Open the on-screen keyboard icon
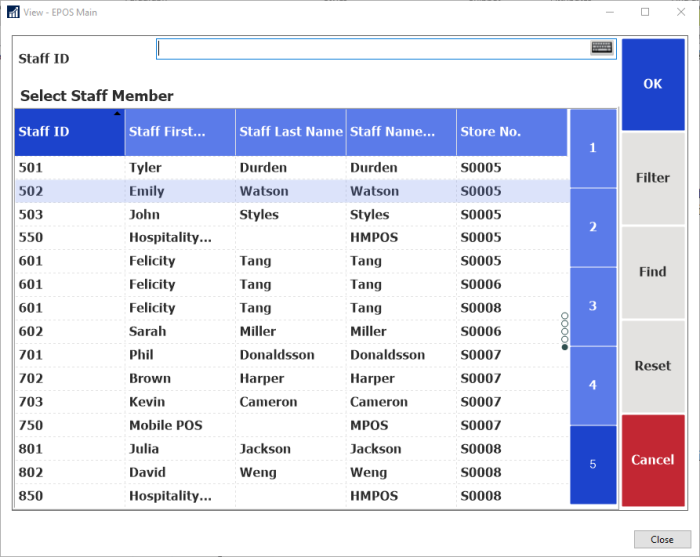 pyautogui.click(x=601, y=47)
